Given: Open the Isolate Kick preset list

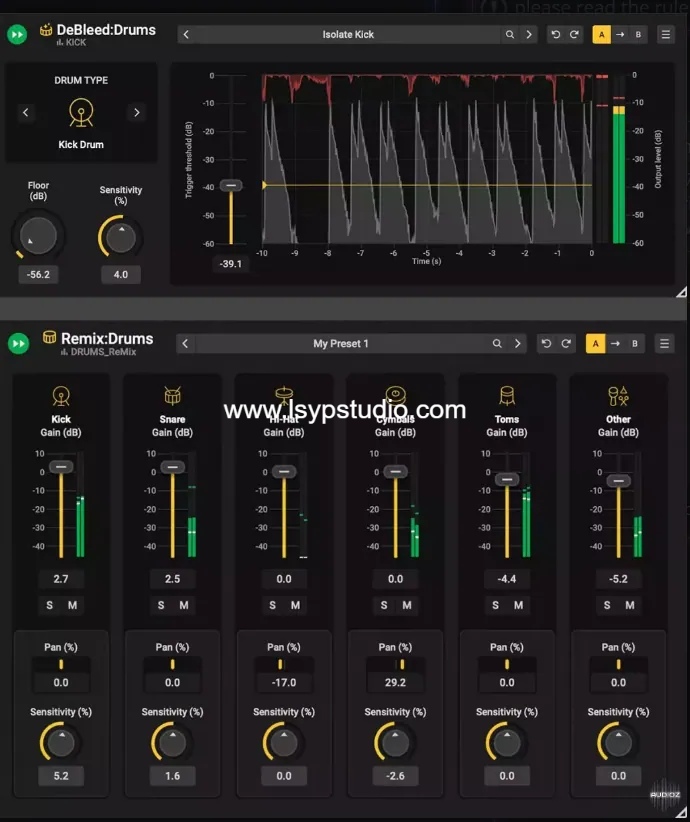Looking at the screenshot, I should click(x=348, y=35).
